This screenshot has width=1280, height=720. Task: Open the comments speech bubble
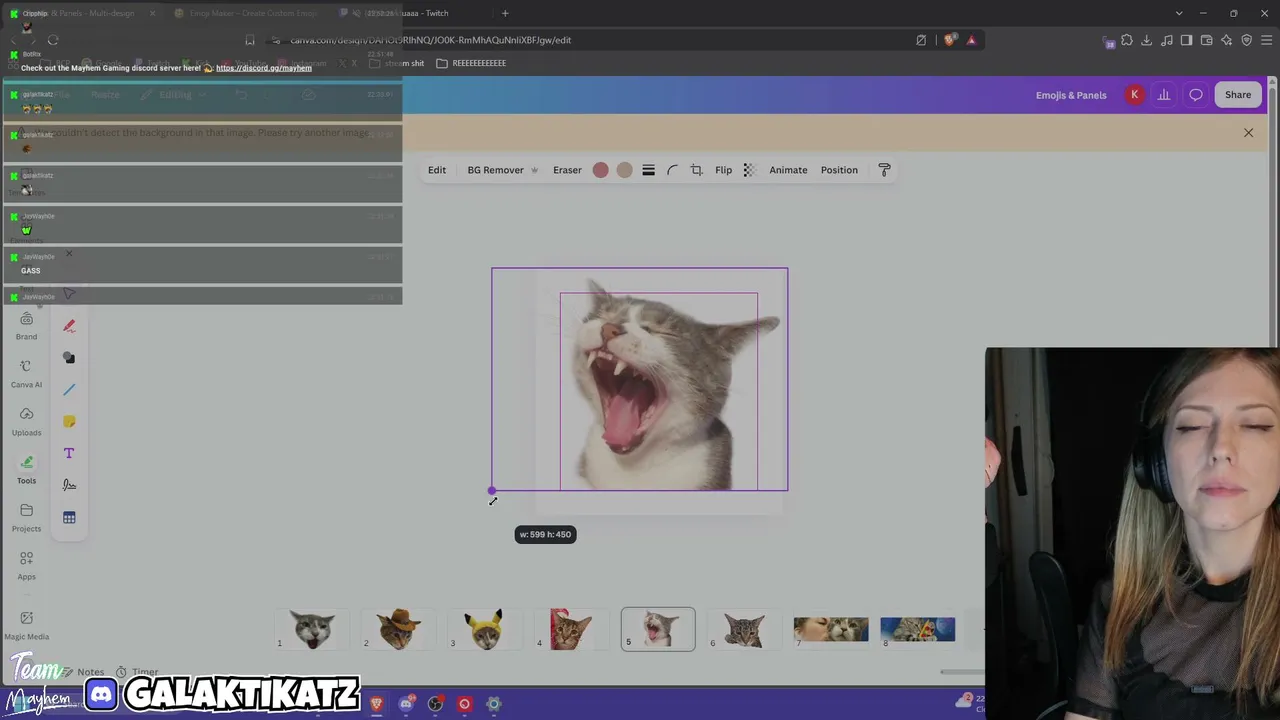[1196, 95]
